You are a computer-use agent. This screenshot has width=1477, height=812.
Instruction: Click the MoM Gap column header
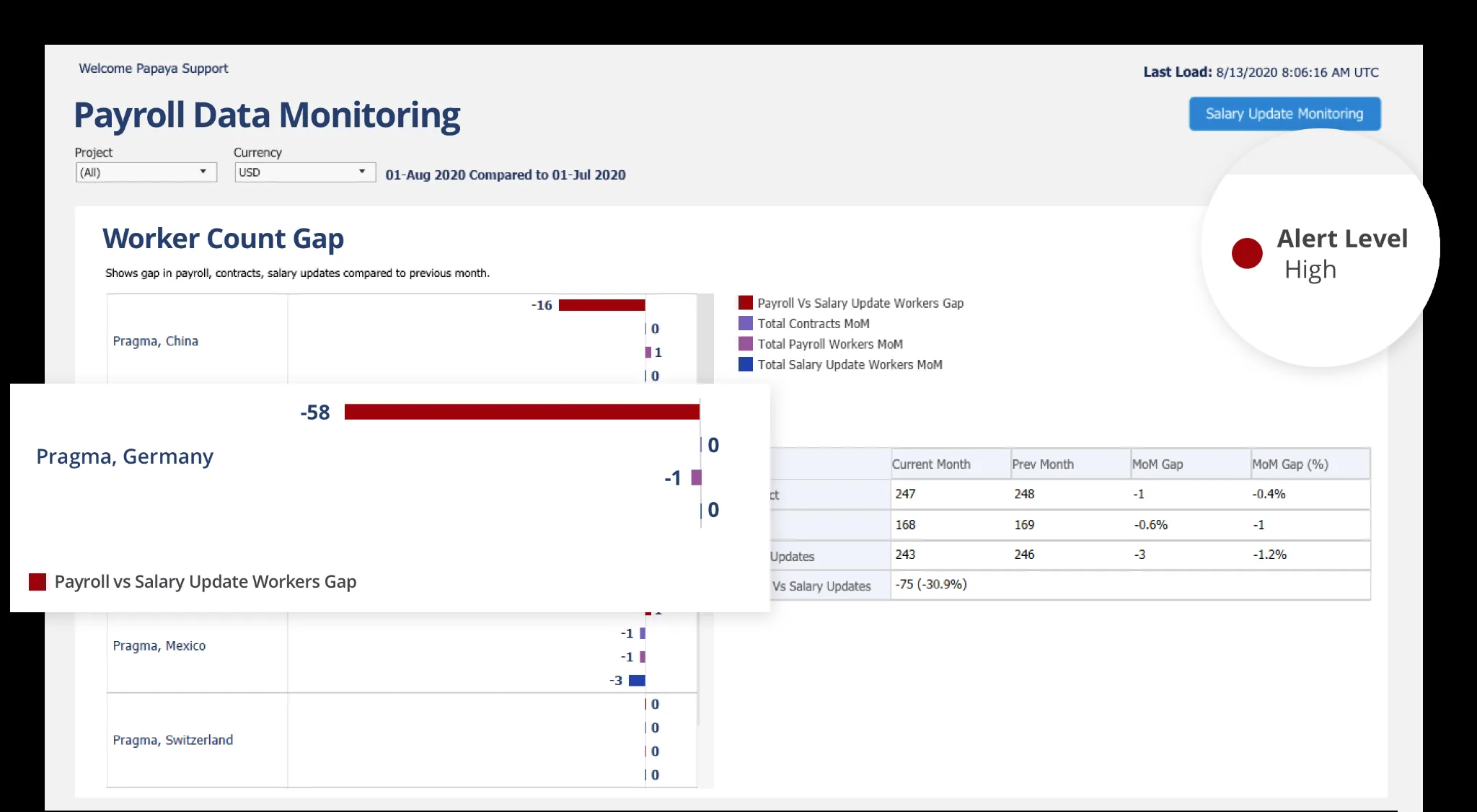click(x=1190, y=464)
